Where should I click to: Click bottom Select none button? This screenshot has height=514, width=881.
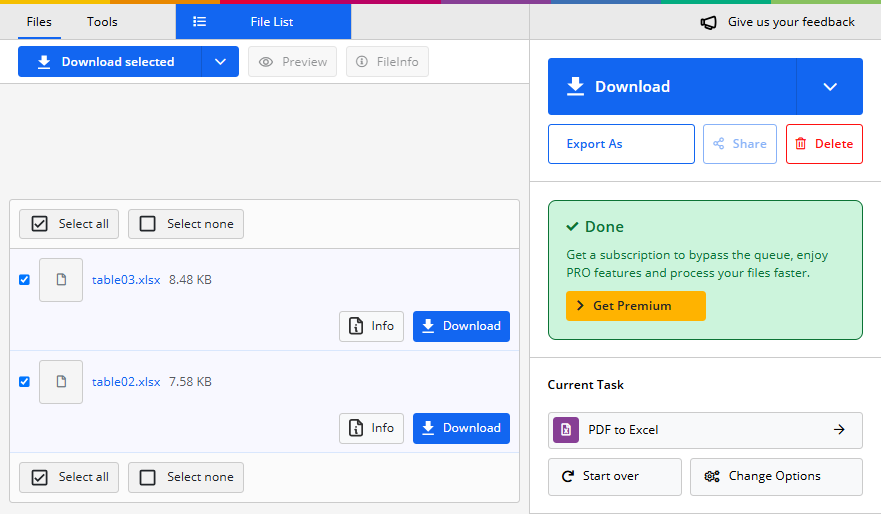click(x=186, y=477)
